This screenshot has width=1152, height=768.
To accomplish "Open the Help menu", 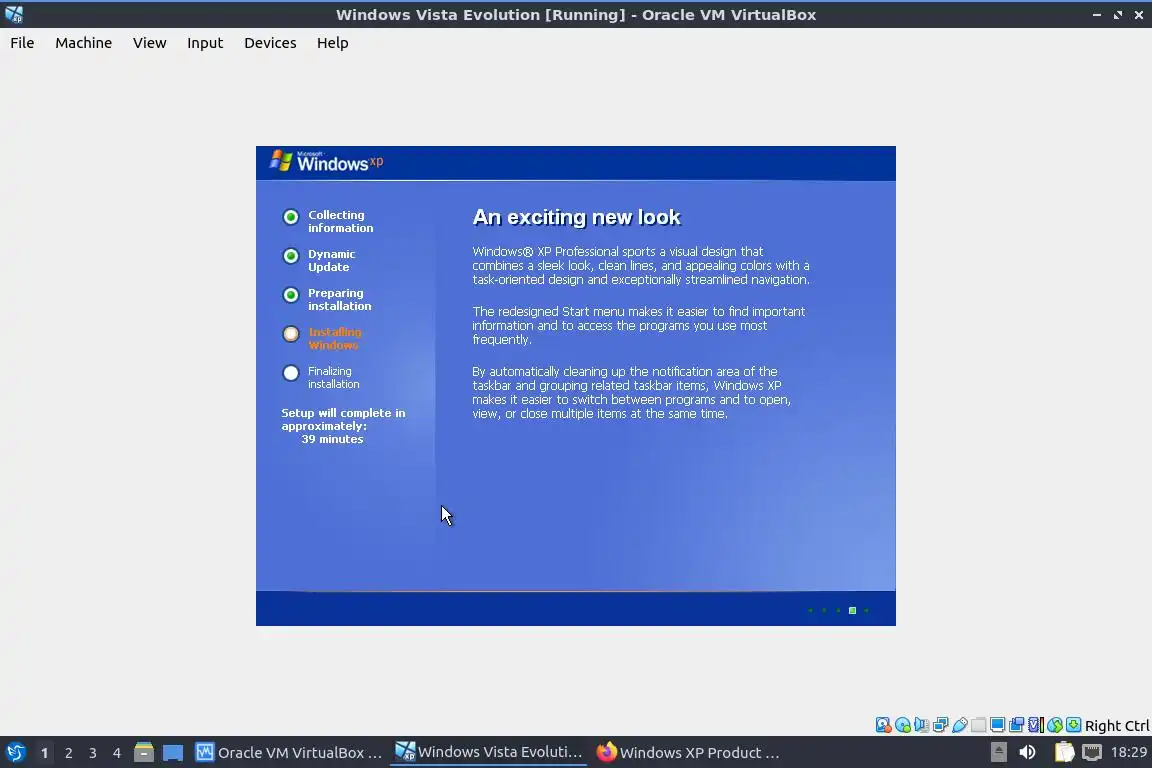I will point(332,43).
